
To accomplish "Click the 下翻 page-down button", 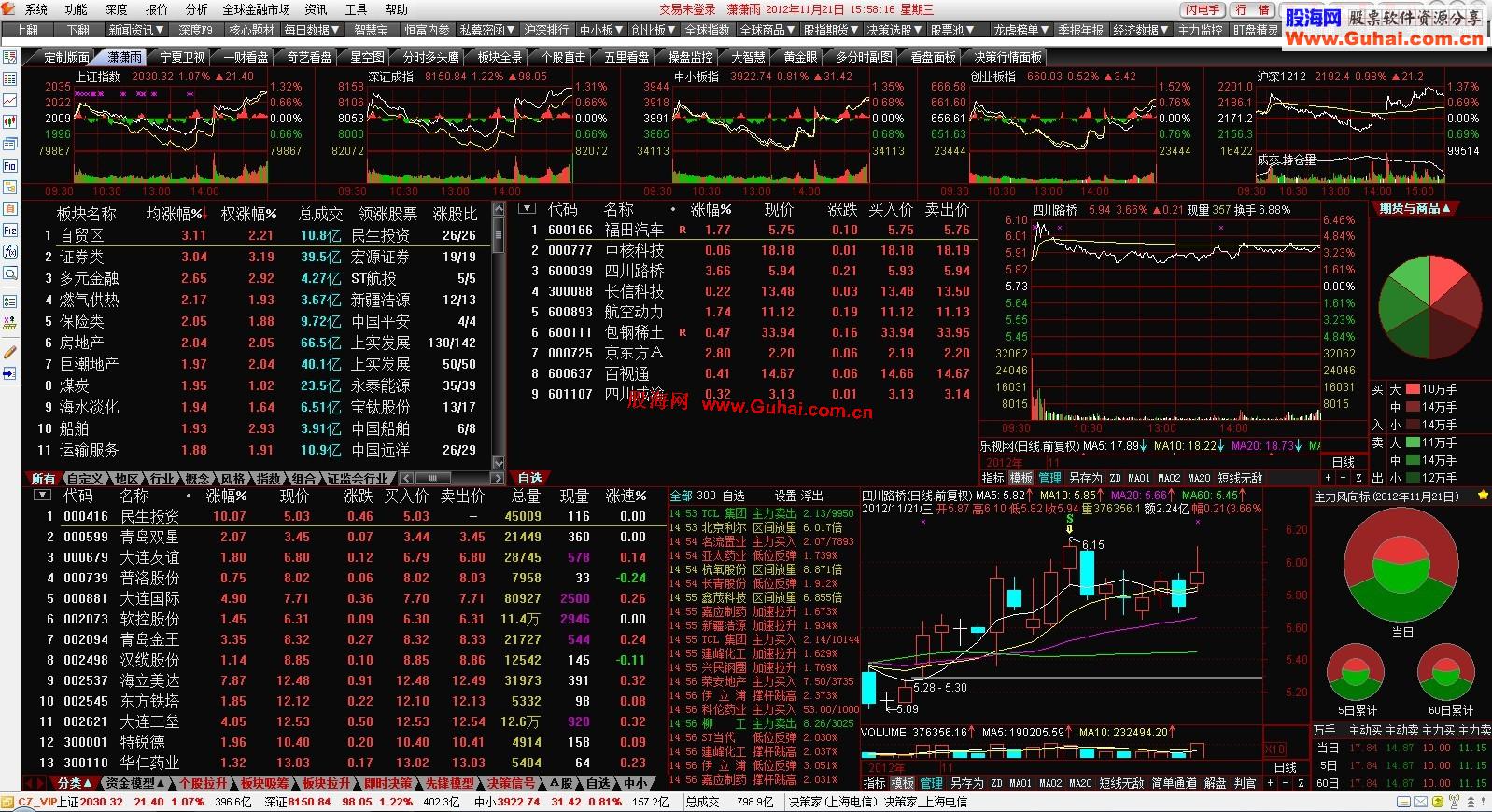I will [77, 30].
